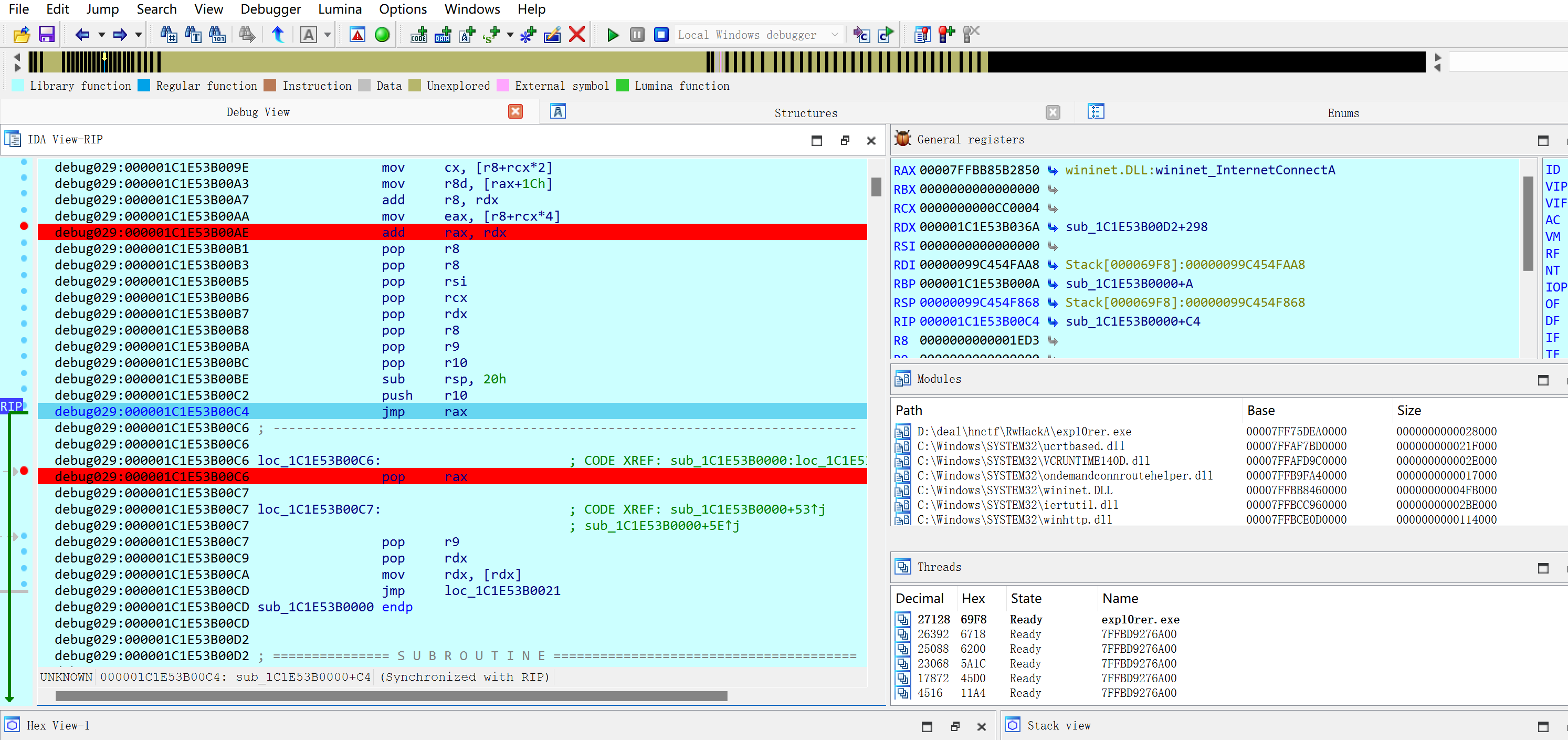Select the wininet.DLL module row
This screenshot has height=740, width=1568.
tap(1229, 491)
